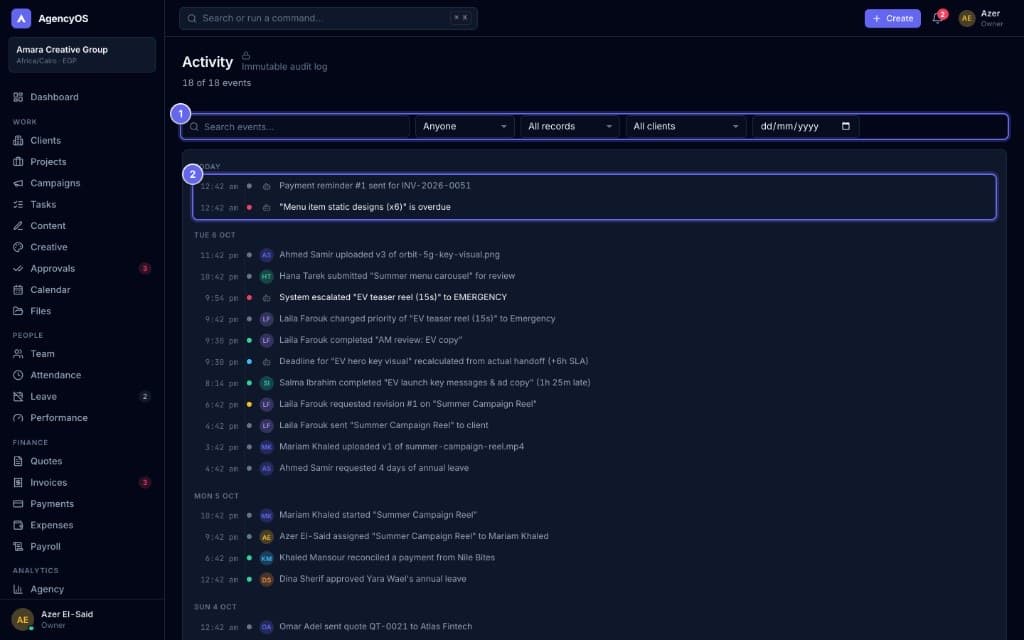Image resolution: width=1024 pixels, height=640 pixels.
Task: Click the Files folder icon
Action: click(18, 312)
